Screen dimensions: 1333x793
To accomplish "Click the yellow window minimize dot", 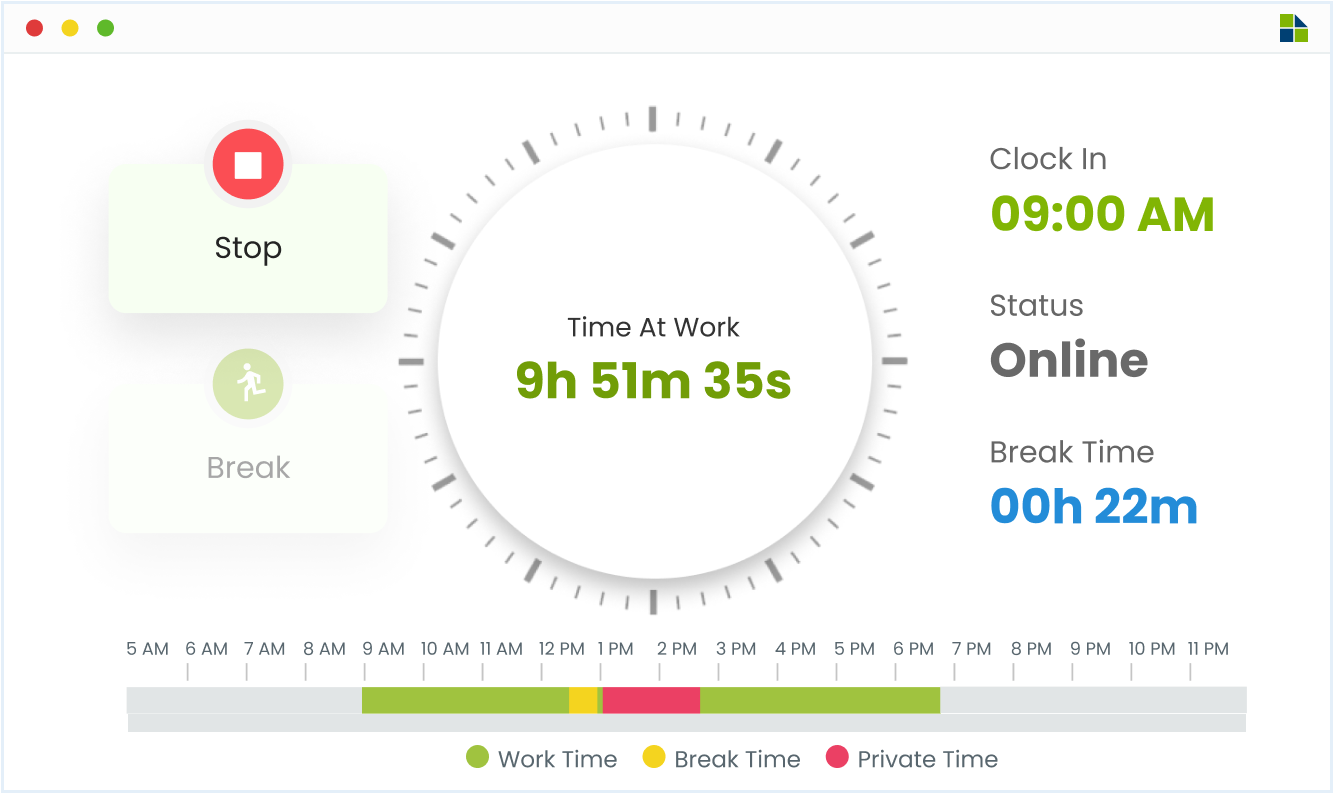I will pyautogui.click(x=70, y=28).
